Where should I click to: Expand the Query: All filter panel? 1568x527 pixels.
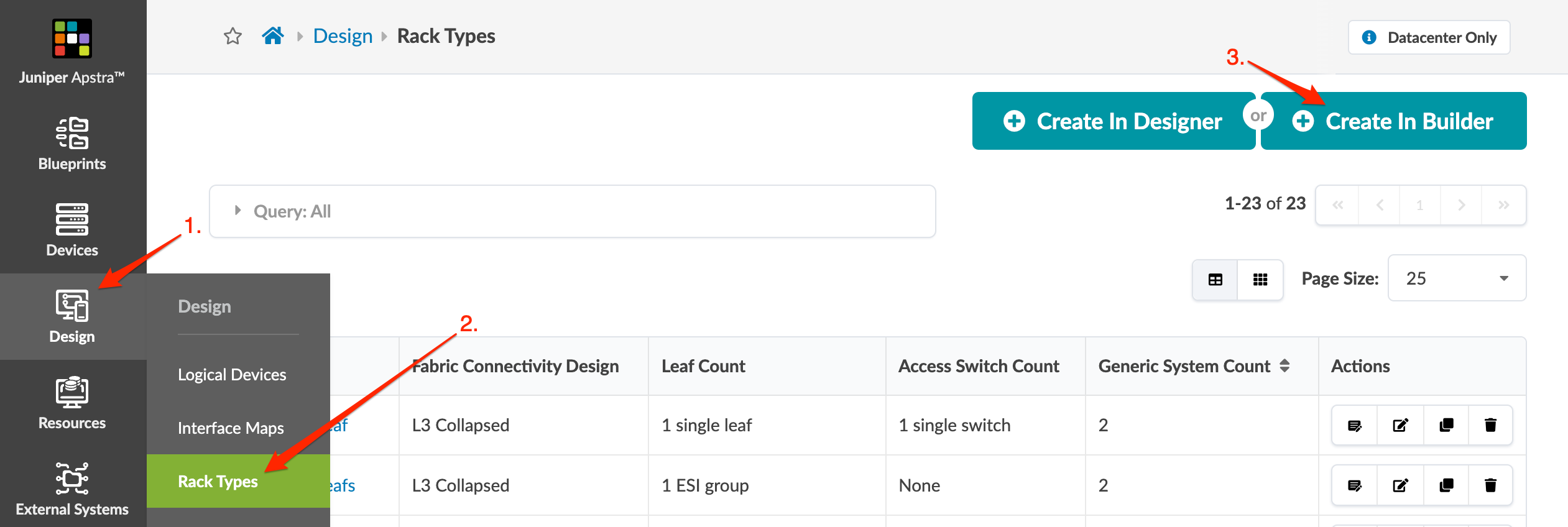pyautogui.click(x=238, y=211)
